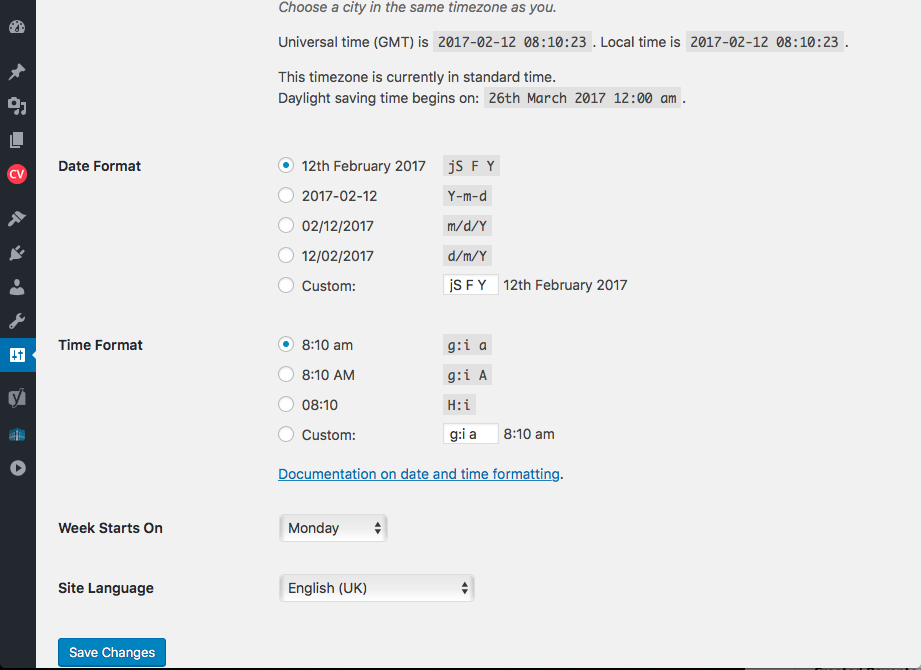Click the Time Format label
Image resolution: width=921 pixels, height=670 pixels.
click(100, 345)
